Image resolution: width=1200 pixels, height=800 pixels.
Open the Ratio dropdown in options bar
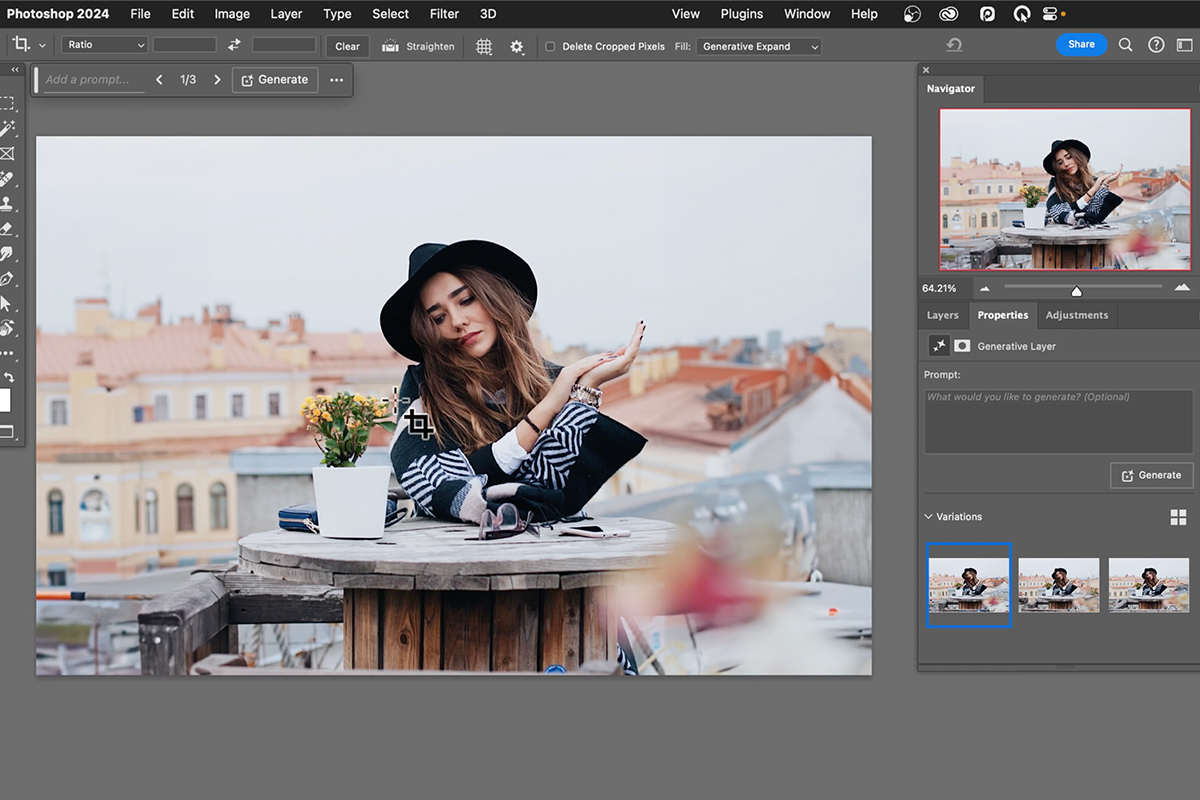click(103, 44)
